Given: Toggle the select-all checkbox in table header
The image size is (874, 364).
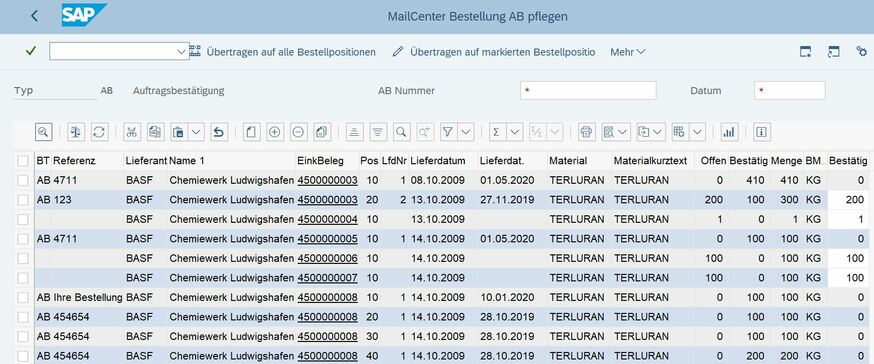Looking at the screenshot, I should 23,161.
